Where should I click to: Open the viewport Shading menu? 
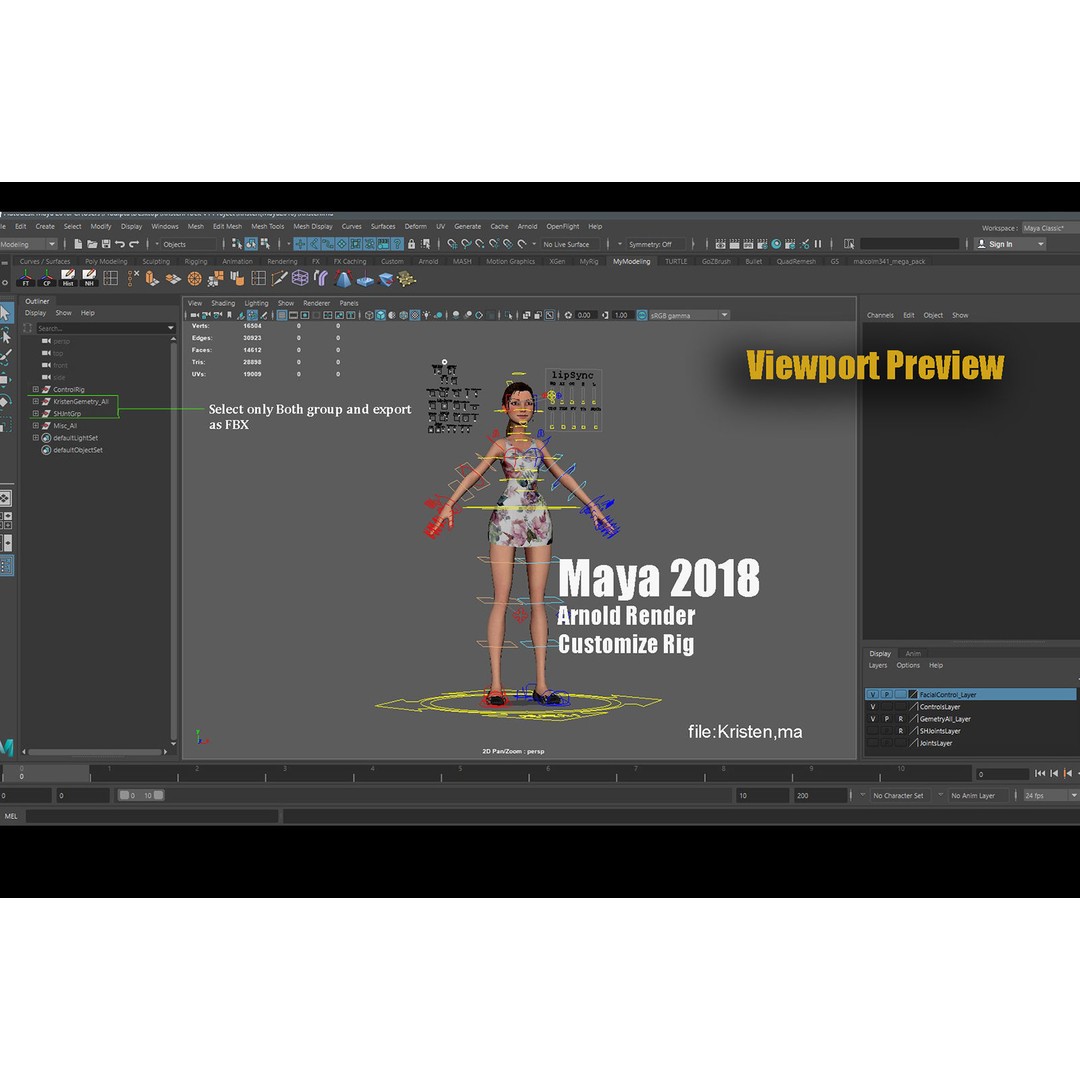pos(222,303)
